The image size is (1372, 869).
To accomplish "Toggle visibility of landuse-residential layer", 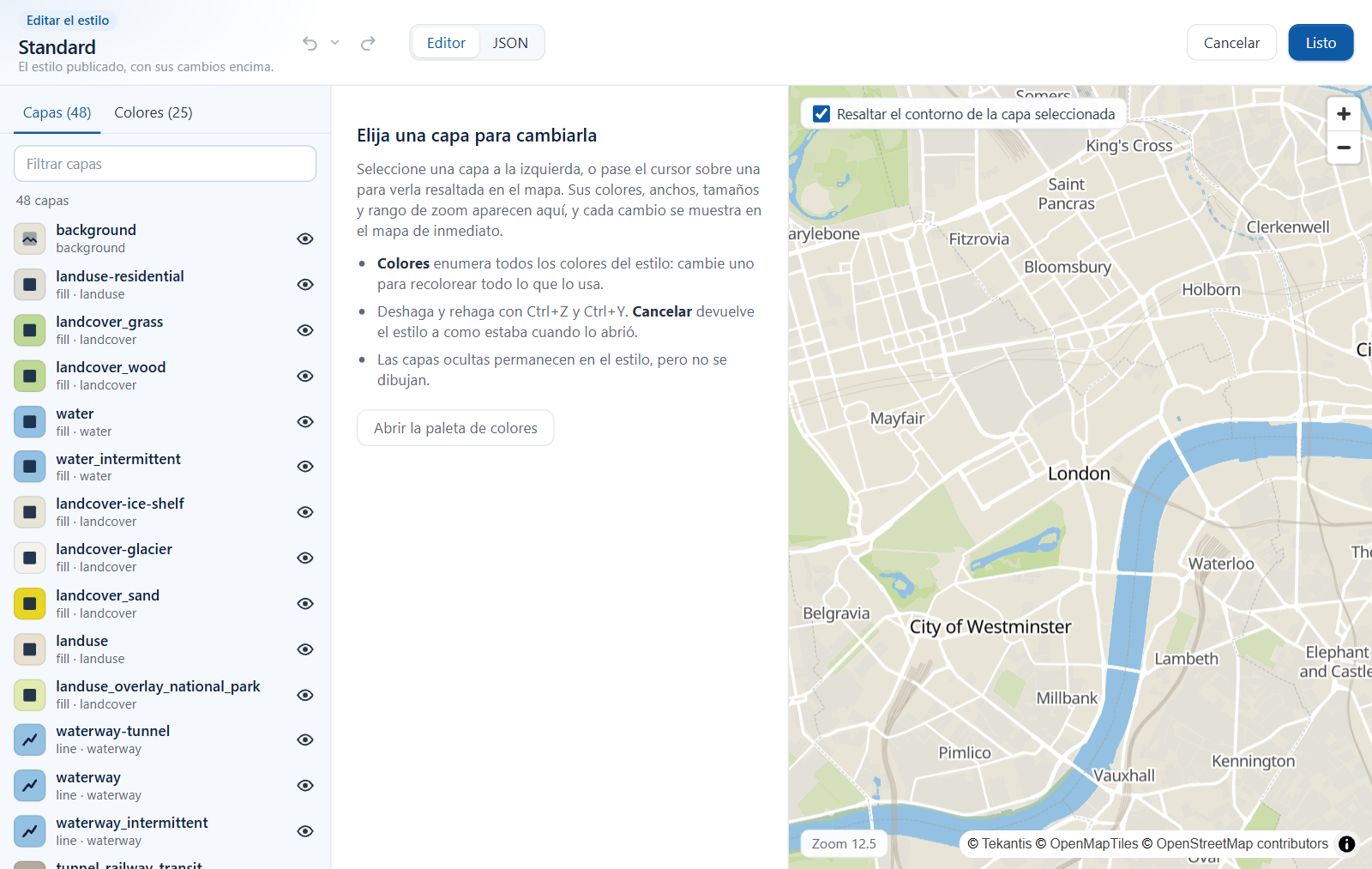I will [305, 285].
